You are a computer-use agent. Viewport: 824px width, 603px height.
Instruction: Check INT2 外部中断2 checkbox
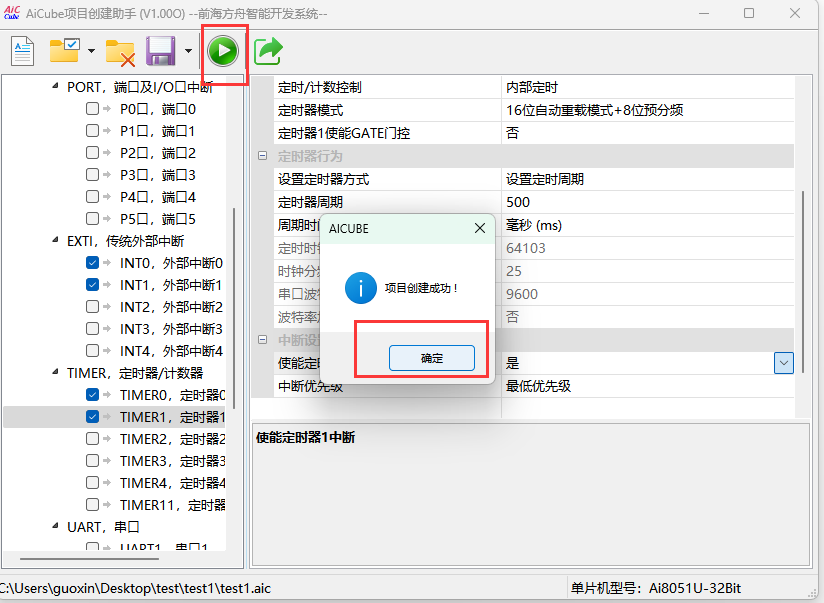coord(92,306)
